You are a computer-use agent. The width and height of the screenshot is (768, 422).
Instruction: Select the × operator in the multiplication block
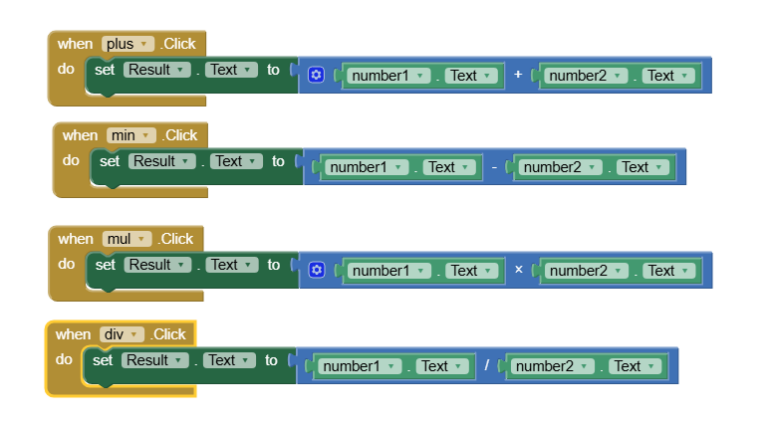pyautogui.click(x=518, y=271)
